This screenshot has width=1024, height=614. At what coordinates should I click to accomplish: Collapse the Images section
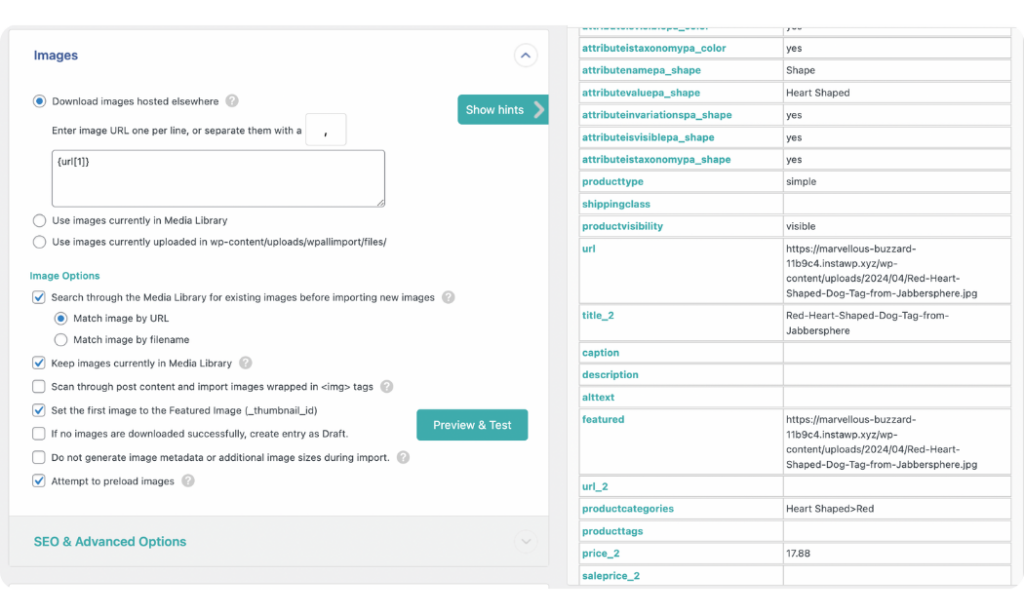click(x=525, y=55)
